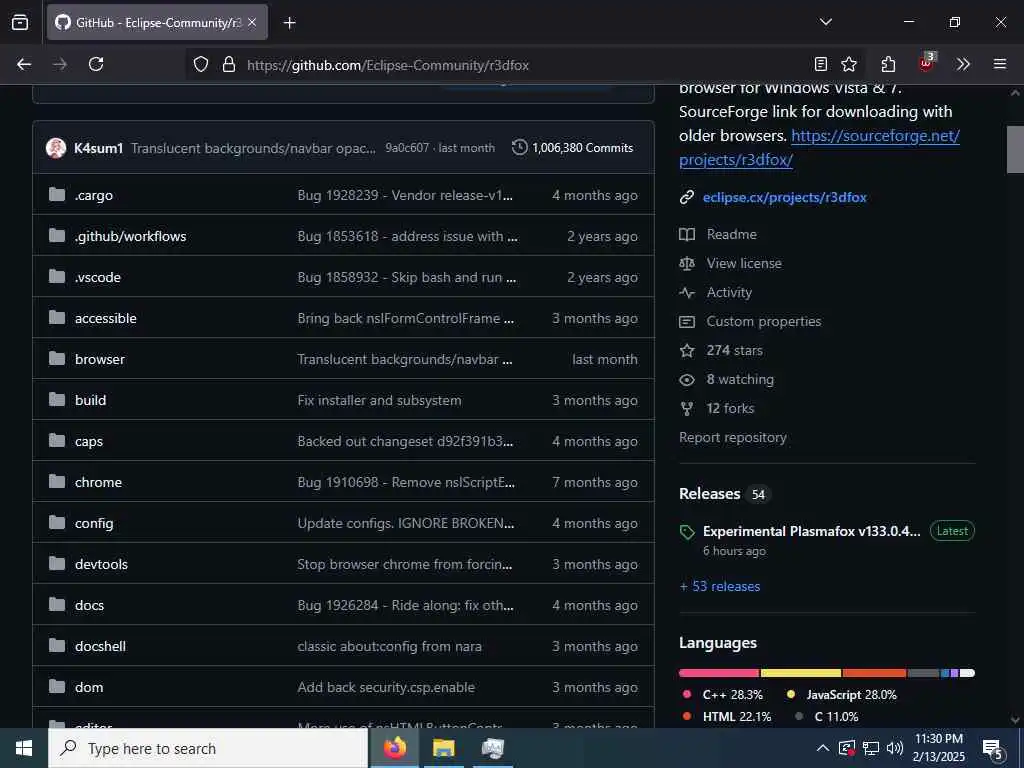Click the Readme book icon
Viewport: 1024px width, 768px height.
(687, 234)
